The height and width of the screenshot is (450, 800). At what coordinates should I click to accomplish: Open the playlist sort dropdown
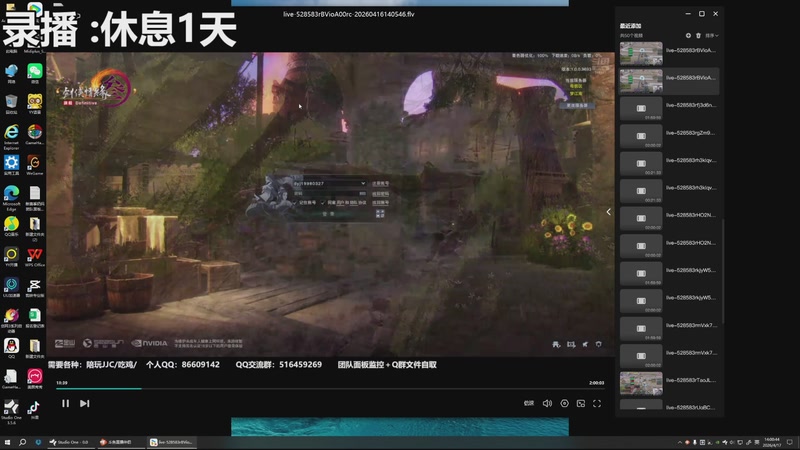click(712, 36)
